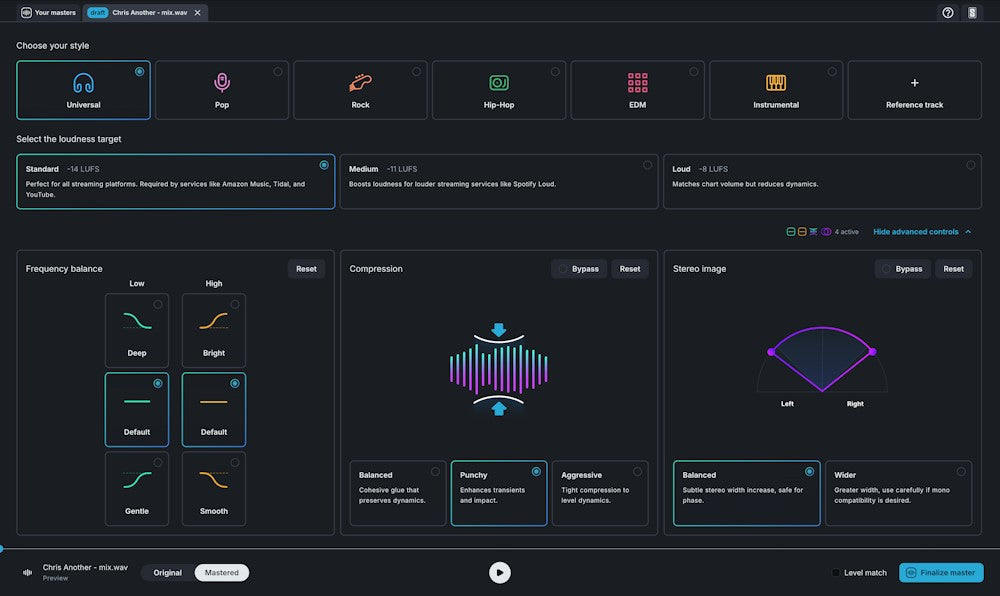Click the Default flat high line icon
Viewport: 1000px width, 596px height.
pos(214,402)
